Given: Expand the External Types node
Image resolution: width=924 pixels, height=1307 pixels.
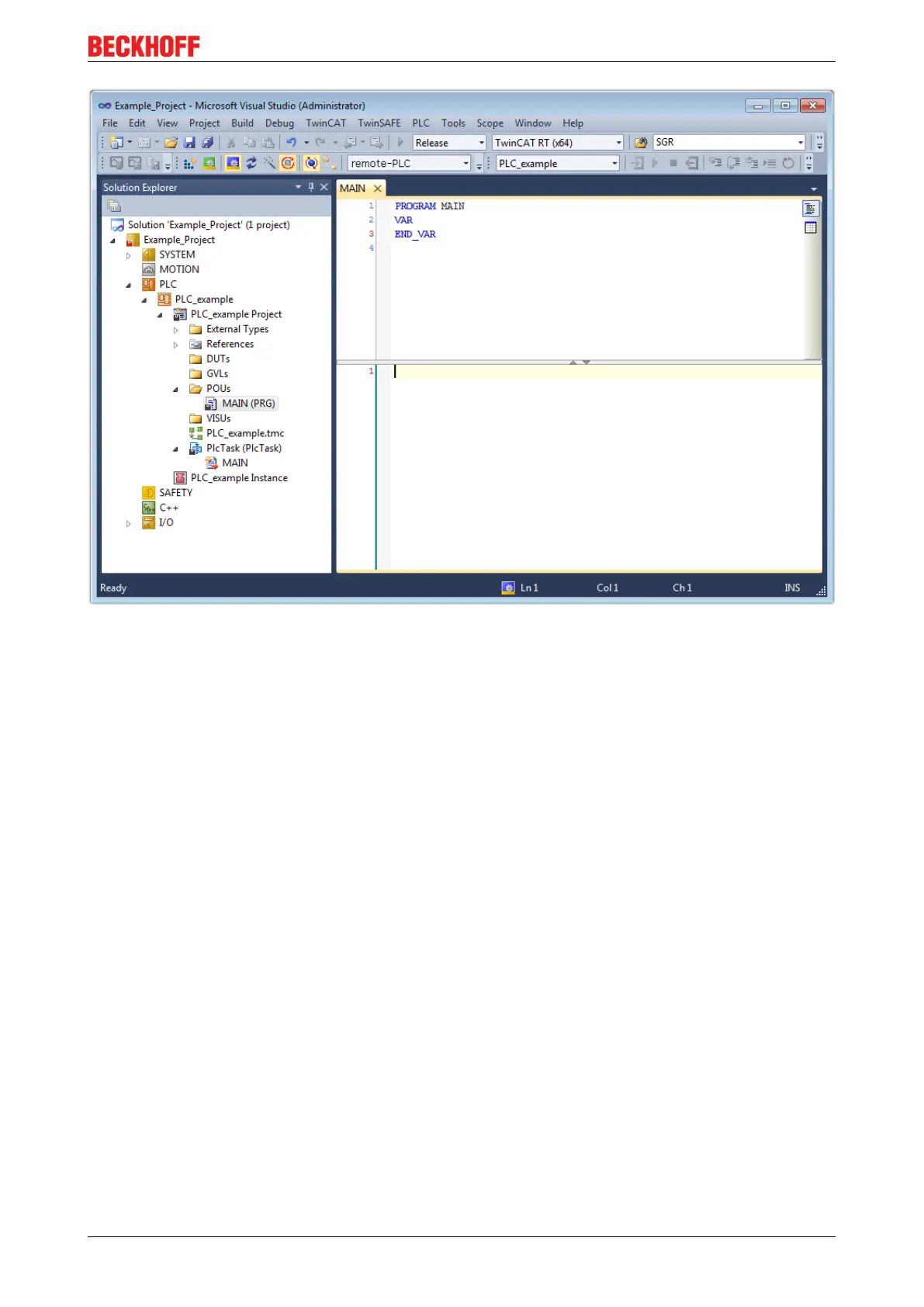Looking at the screenshot, I should [175, 330].
